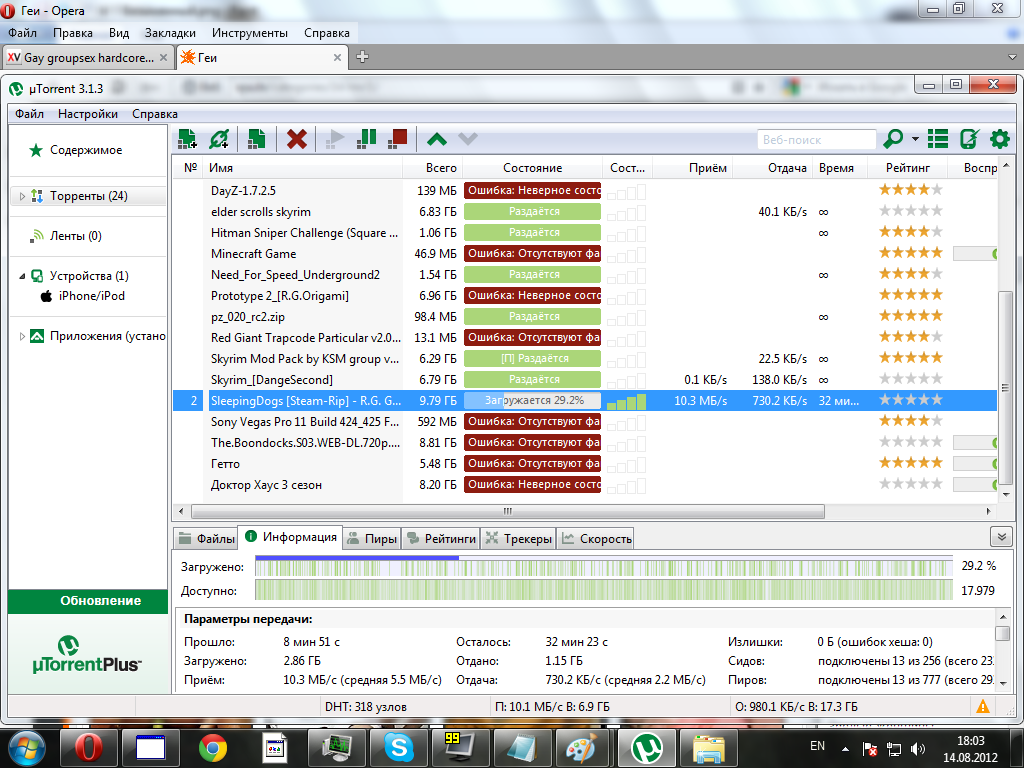This screenshot has width=1024, height=768.
Task: Open Windows Explorer folder on the taskbar
Action: pos(709,747)
